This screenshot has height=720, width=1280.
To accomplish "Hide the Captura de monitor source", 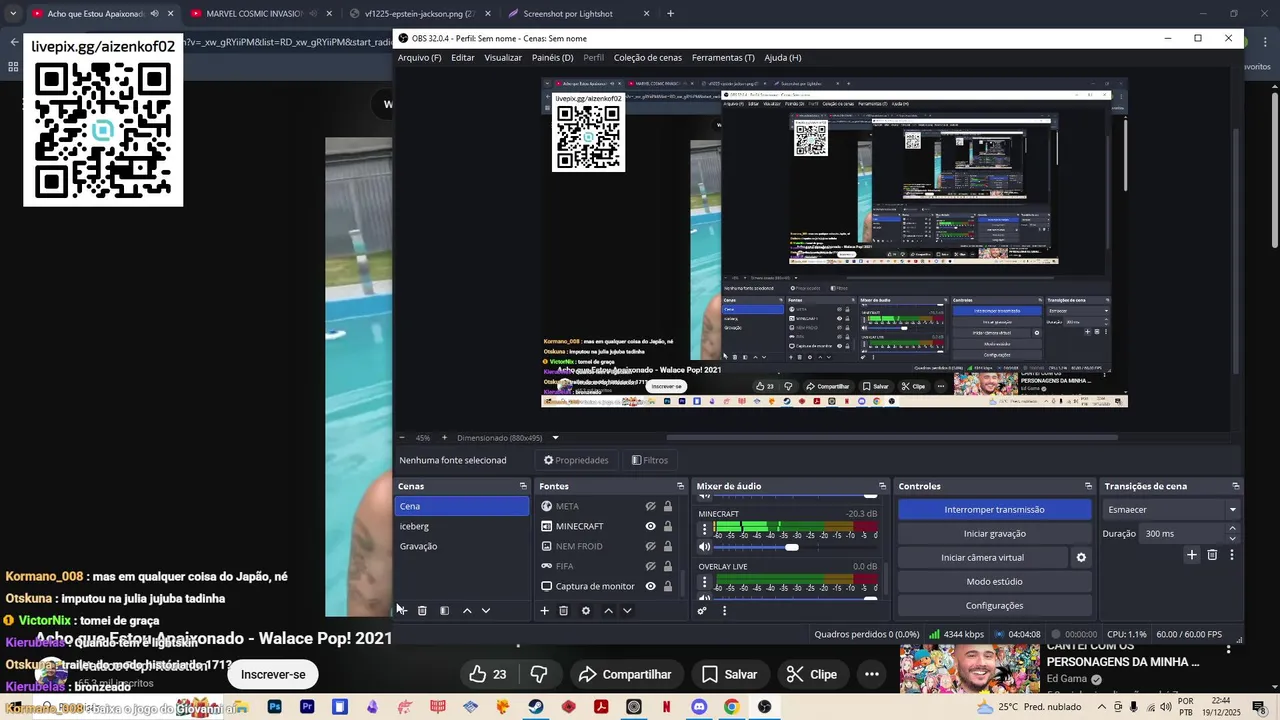I will (x=650, y=586).
